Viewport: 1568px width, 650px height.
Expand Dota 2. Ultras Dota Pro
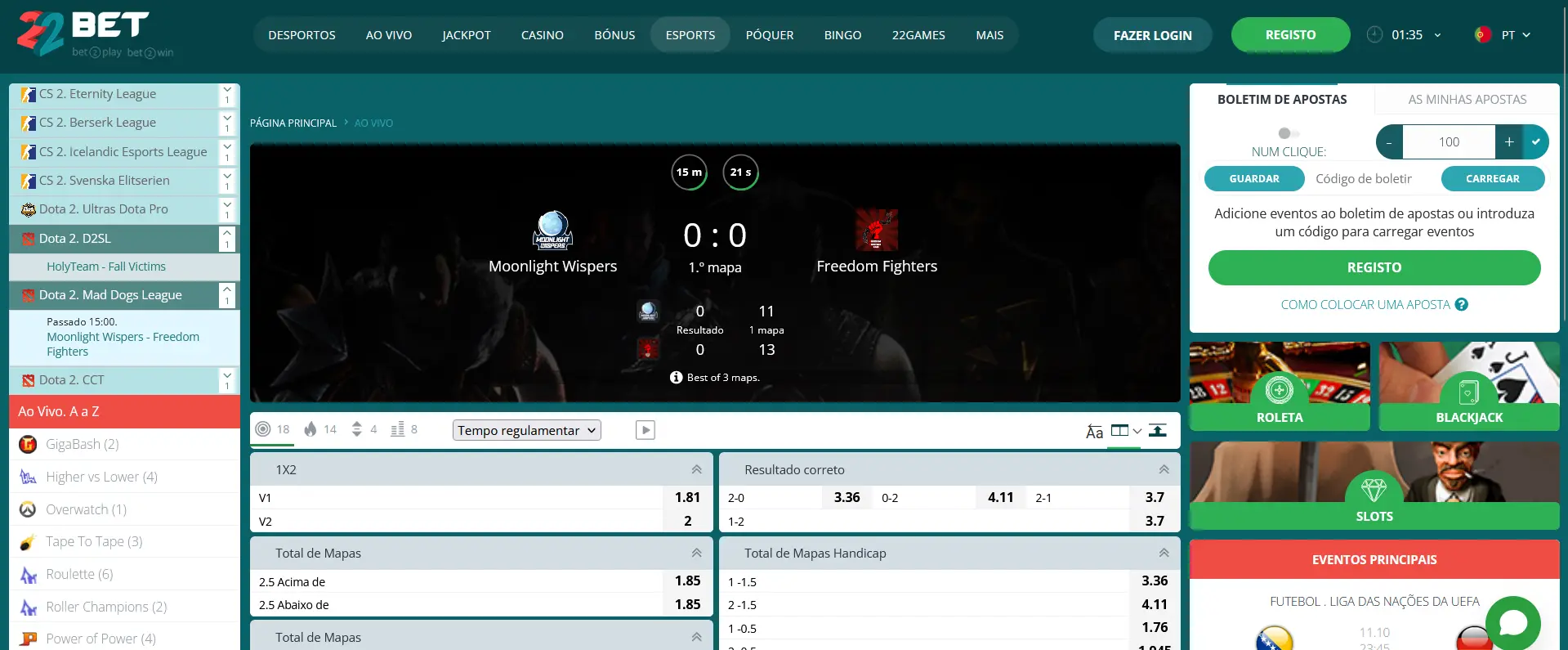pos(227,209)
